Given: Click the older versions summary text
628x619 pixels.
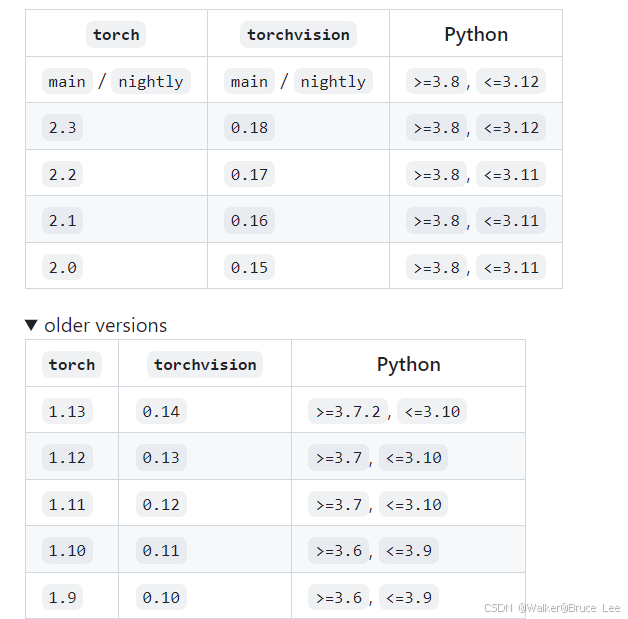Looking at the screenshot, I should (x=106, y=325).
